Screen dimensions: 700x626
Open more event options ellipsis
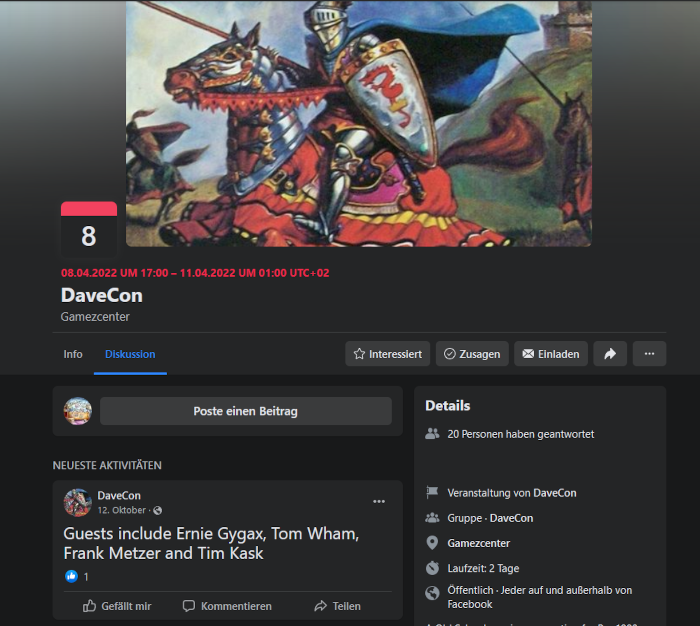(649, 354)
